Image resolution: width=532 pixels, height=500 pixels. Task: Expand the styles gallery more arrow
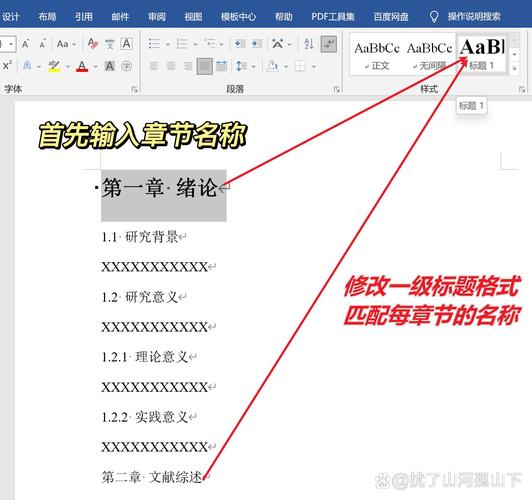(x=515, y=69)
